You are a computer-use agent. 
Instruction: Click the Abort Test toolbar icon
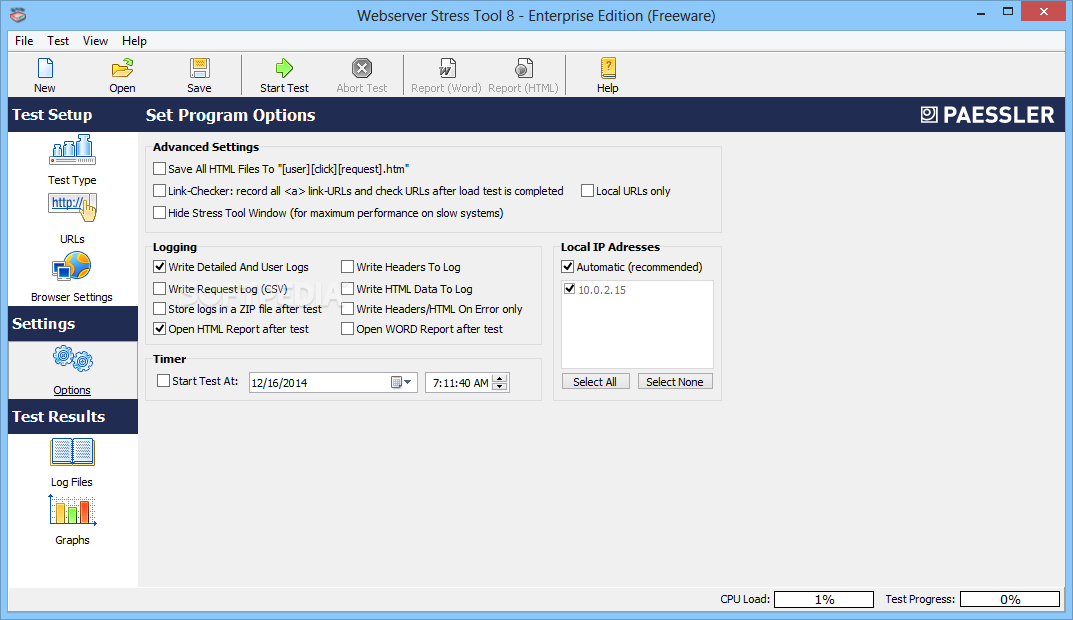coord(362,68)
